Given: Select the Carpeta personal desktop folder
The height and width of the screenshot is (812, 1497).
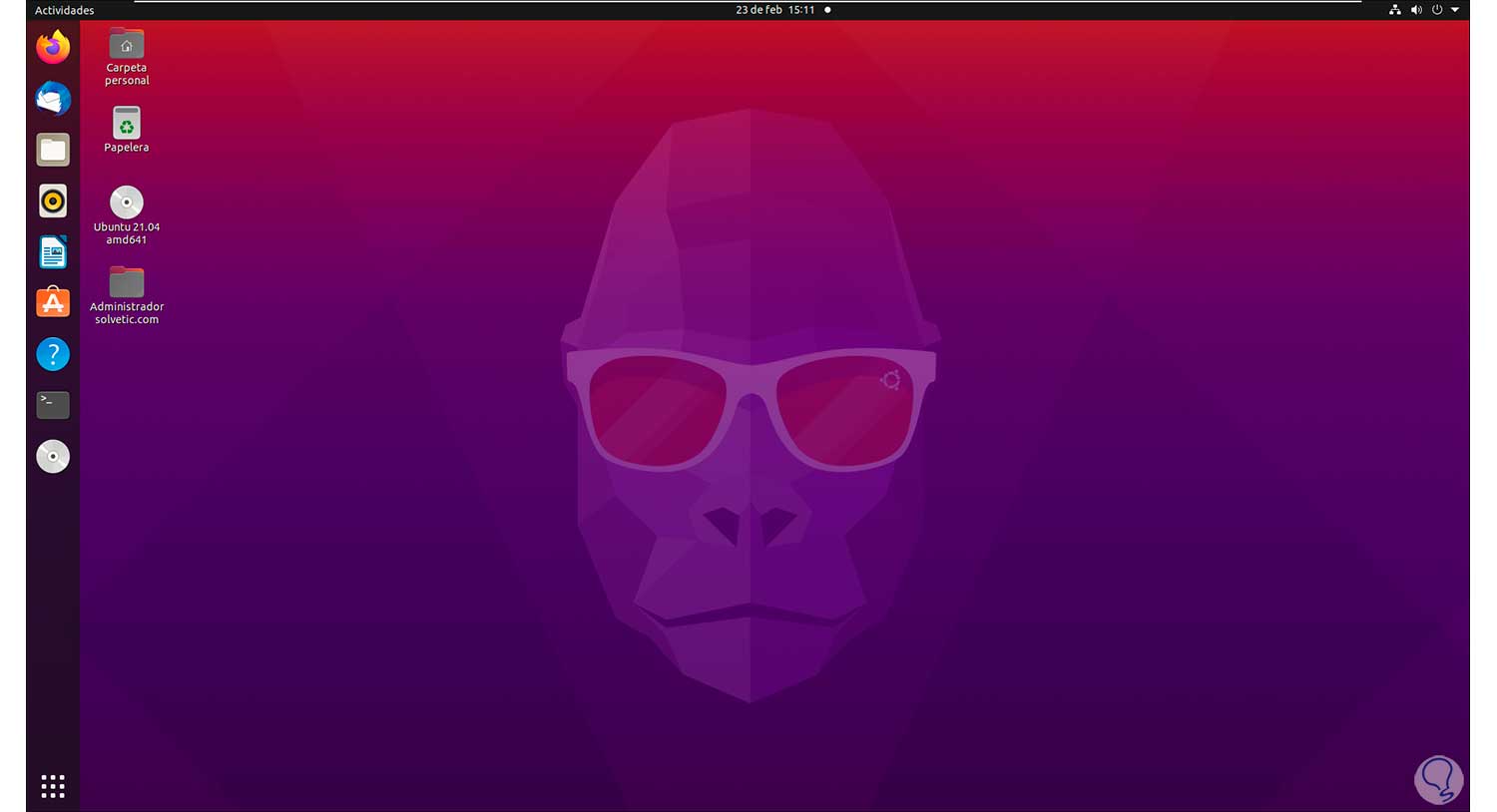Looking at the screenshot, I should pos(127,57).
